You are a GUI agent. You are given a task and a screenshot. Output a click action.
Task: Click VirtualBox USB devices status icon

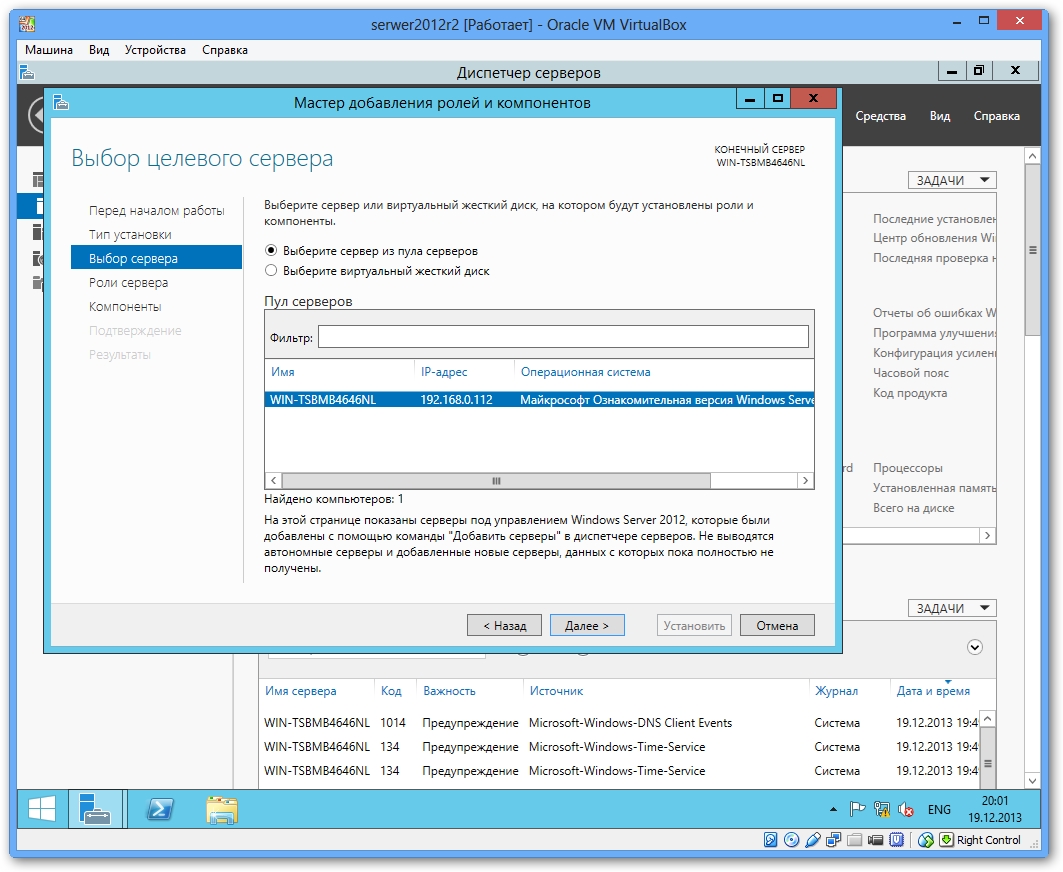click(x=812, y=840)
